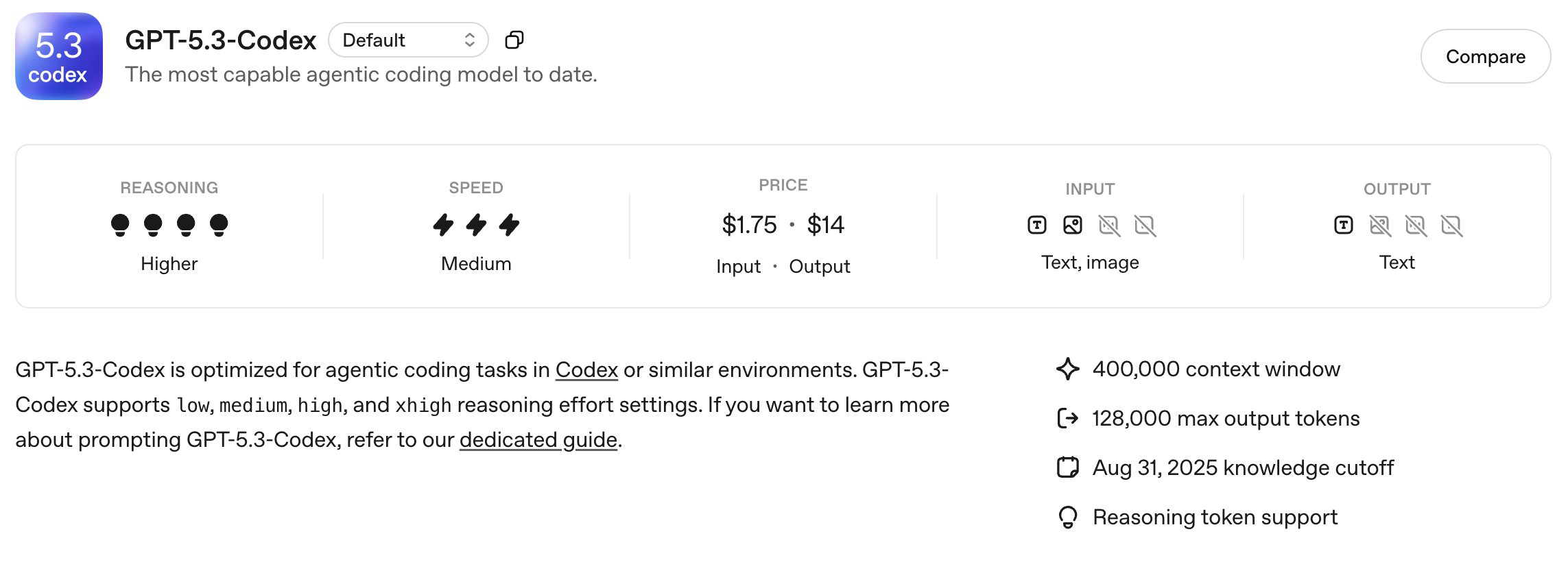Click the 5.3 codex model logo
The height and width of the screenshot is (573, 1568).
click(x=59, y=56)
